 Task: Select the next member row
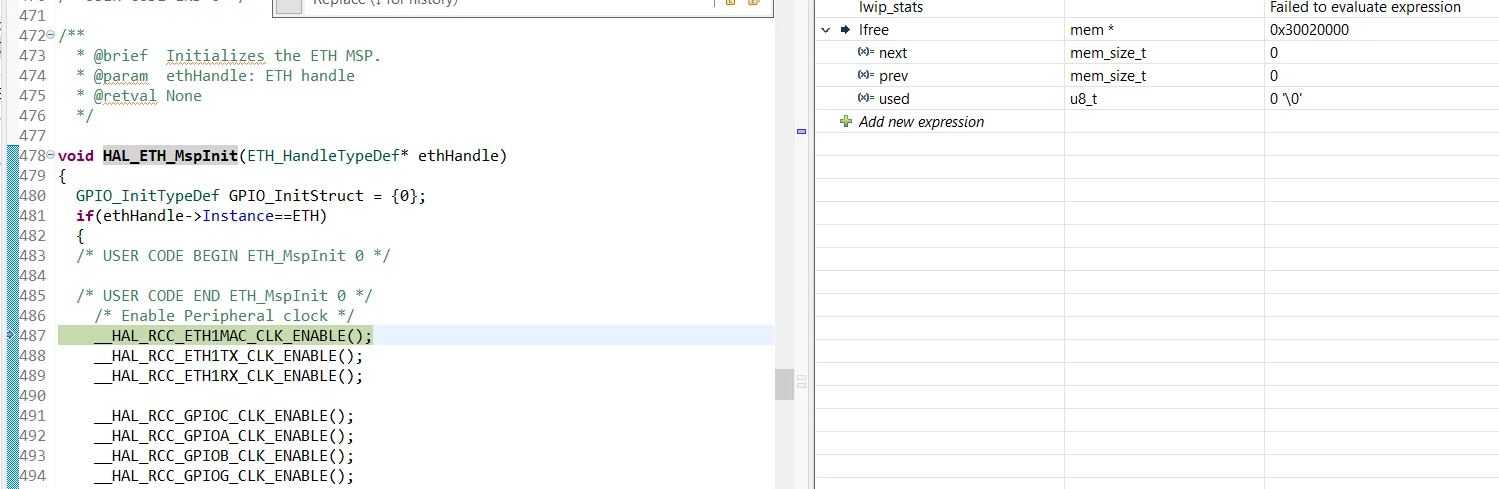(x=1157, y=52)
